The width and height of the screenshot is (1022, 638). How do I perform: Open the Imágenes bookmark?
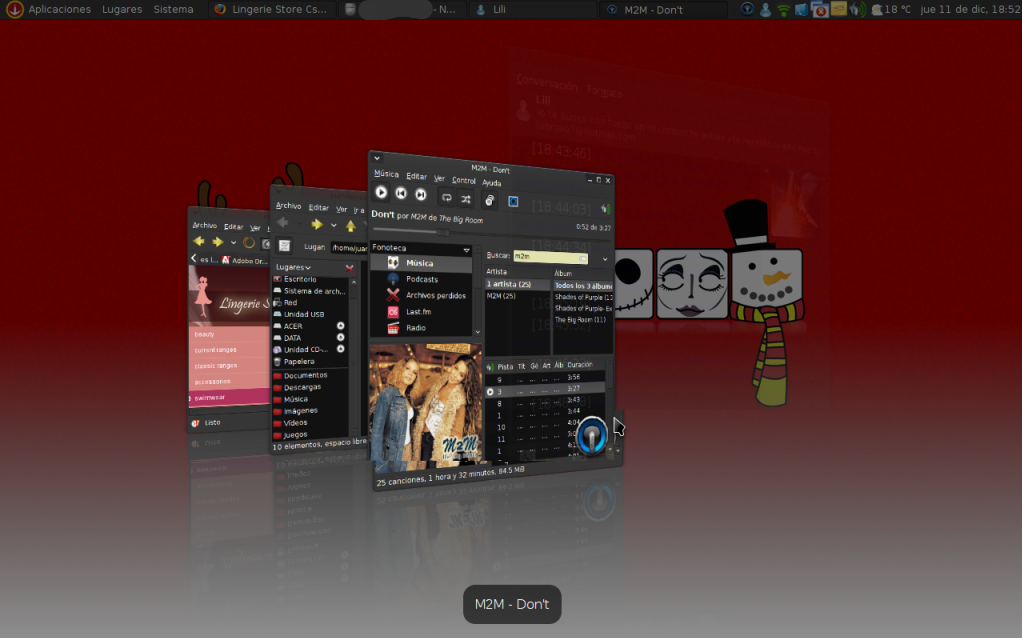tap(300, 411)
